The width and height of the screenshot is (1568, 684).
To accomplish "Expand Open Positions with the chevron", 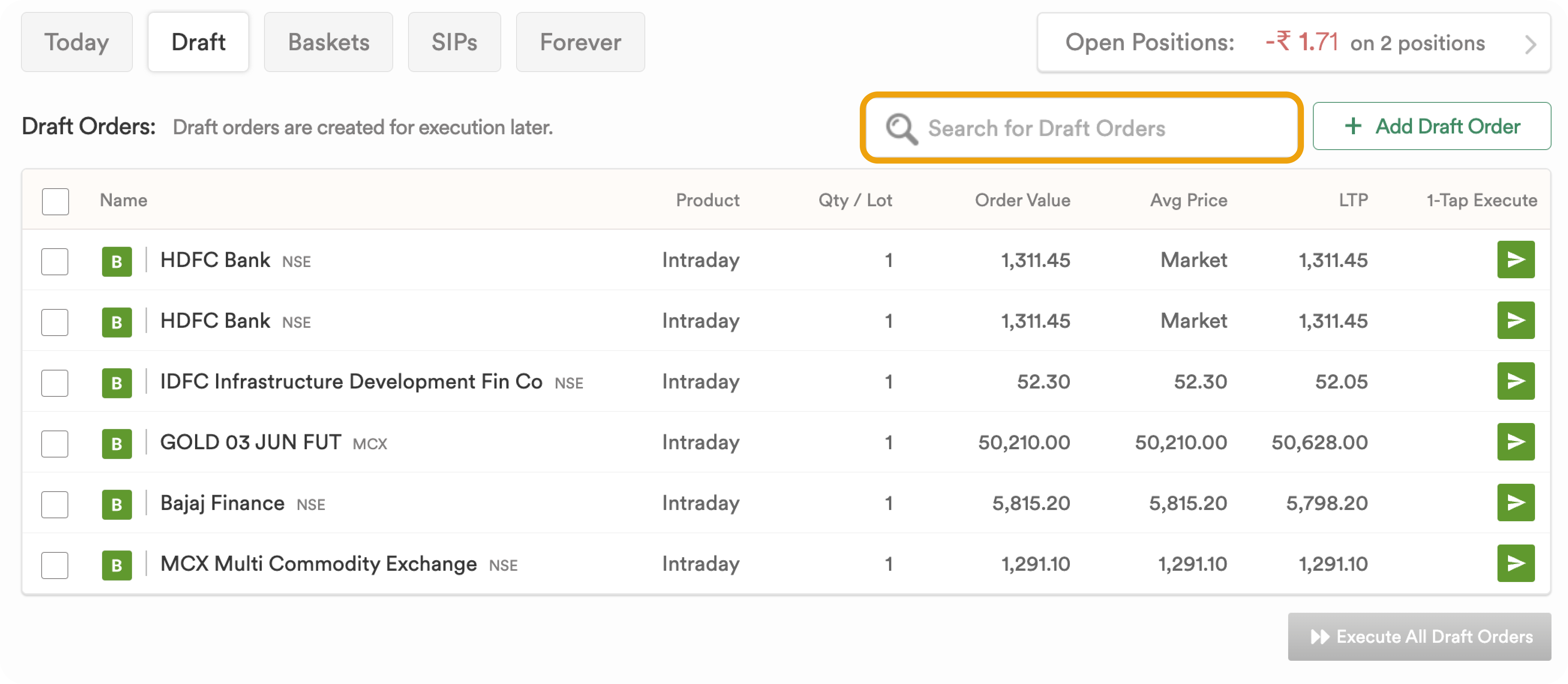I will pyautogui.click(x=1530, y=44).
